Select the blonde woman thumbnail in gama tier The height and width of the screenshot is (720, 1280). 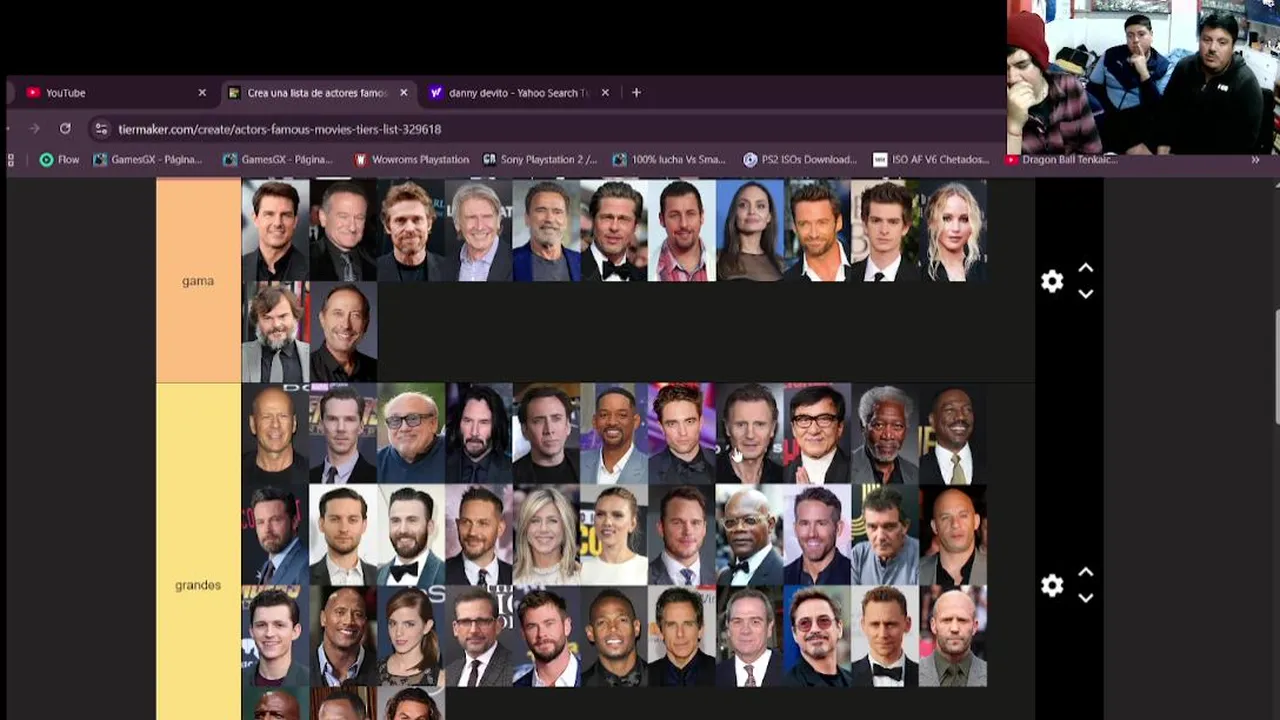point(953,231)
